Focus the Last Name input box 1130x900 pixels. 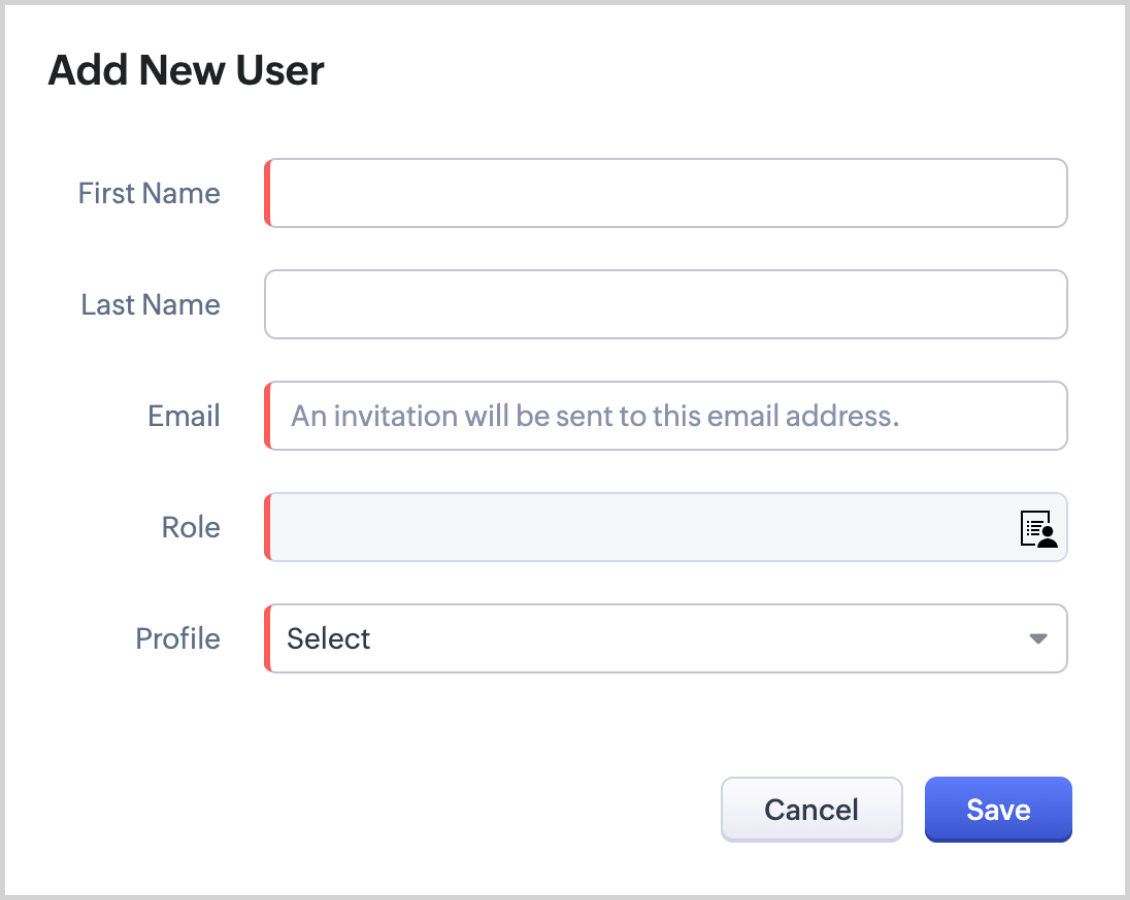(666, 304)
